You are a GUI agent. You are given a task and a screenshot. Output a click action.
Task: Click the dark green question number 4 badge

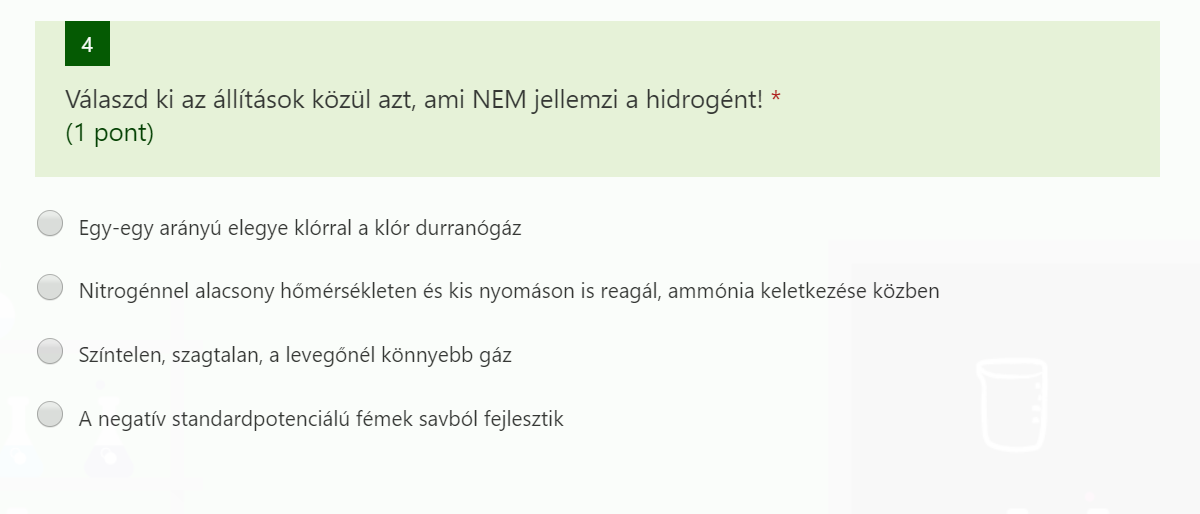[87, 44]
